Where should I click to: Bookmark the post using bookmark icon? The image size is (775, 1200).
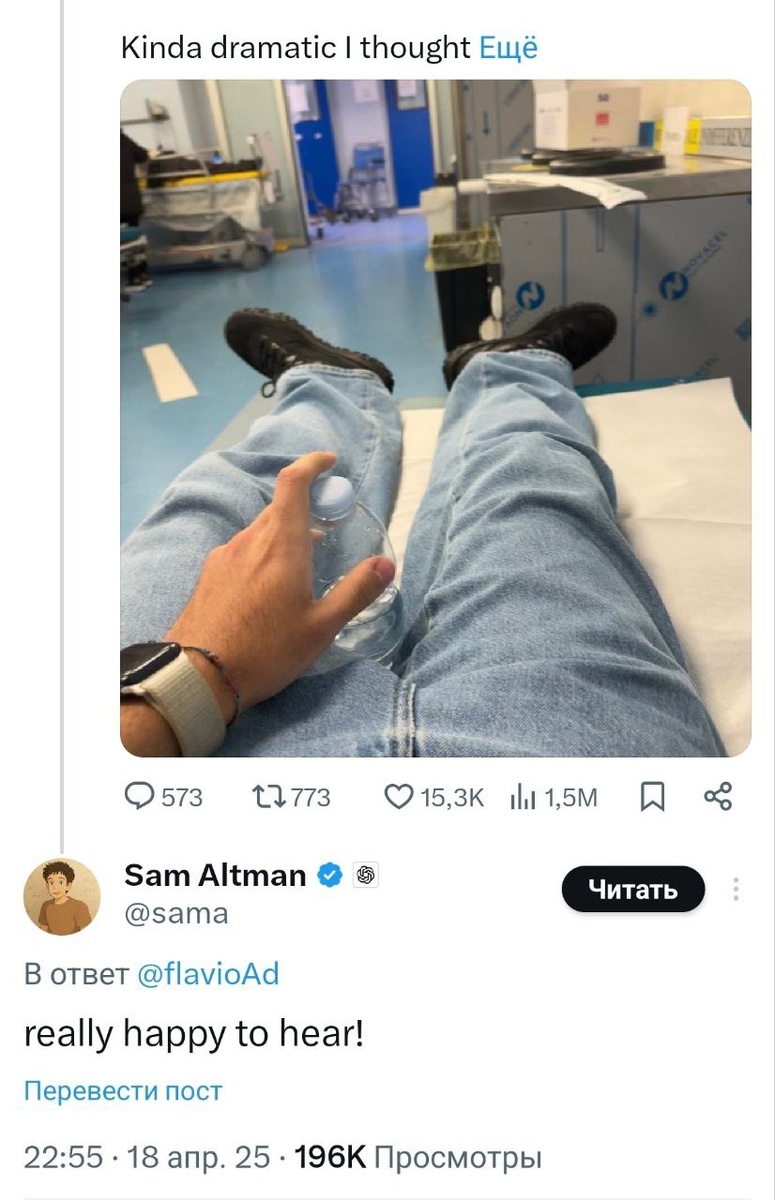[x=652, y=796]
